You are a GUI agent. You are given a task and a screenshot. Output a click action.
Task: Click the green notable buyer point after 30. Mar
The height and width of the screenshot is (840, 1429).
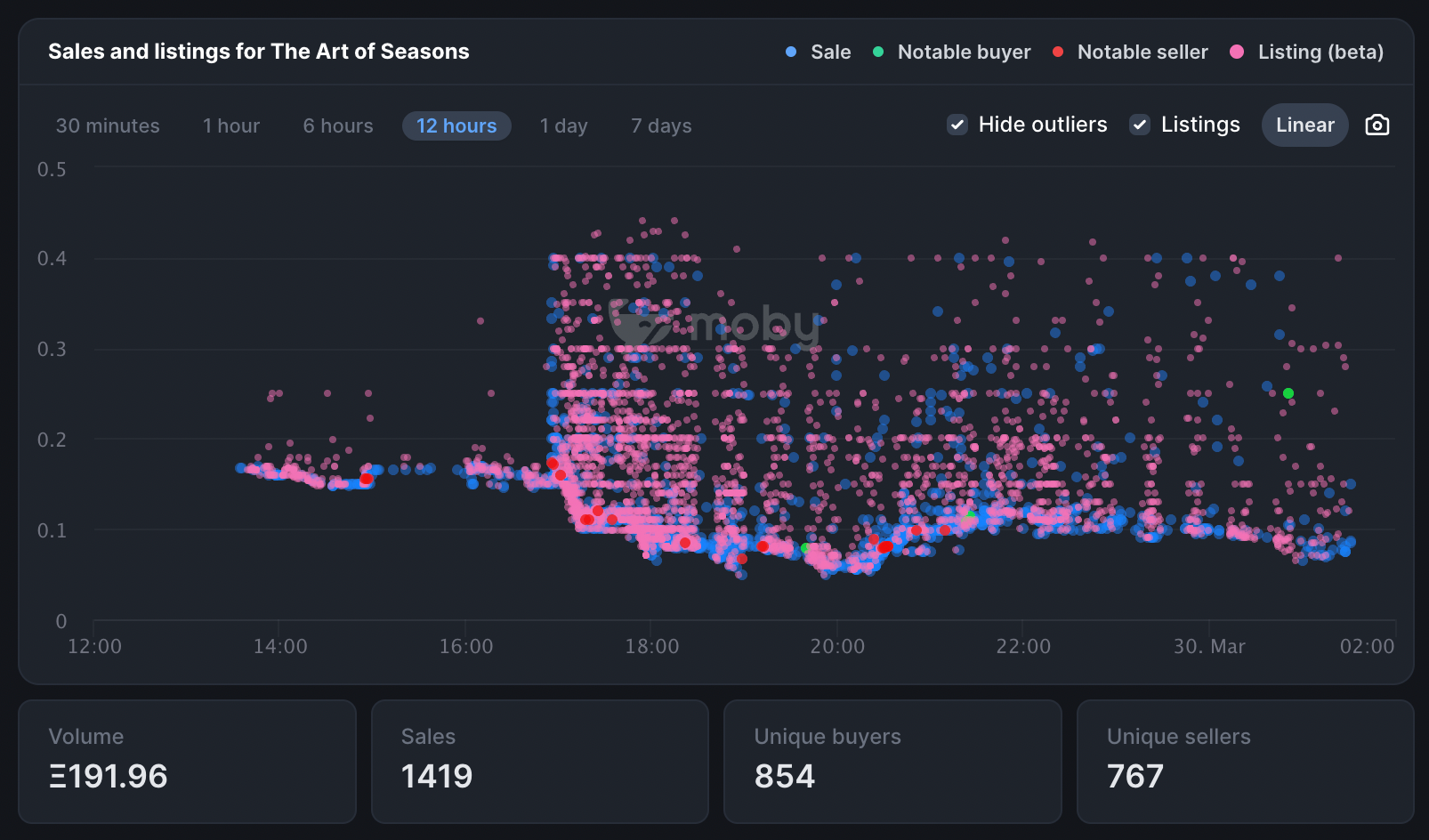tap(1288, 392)
